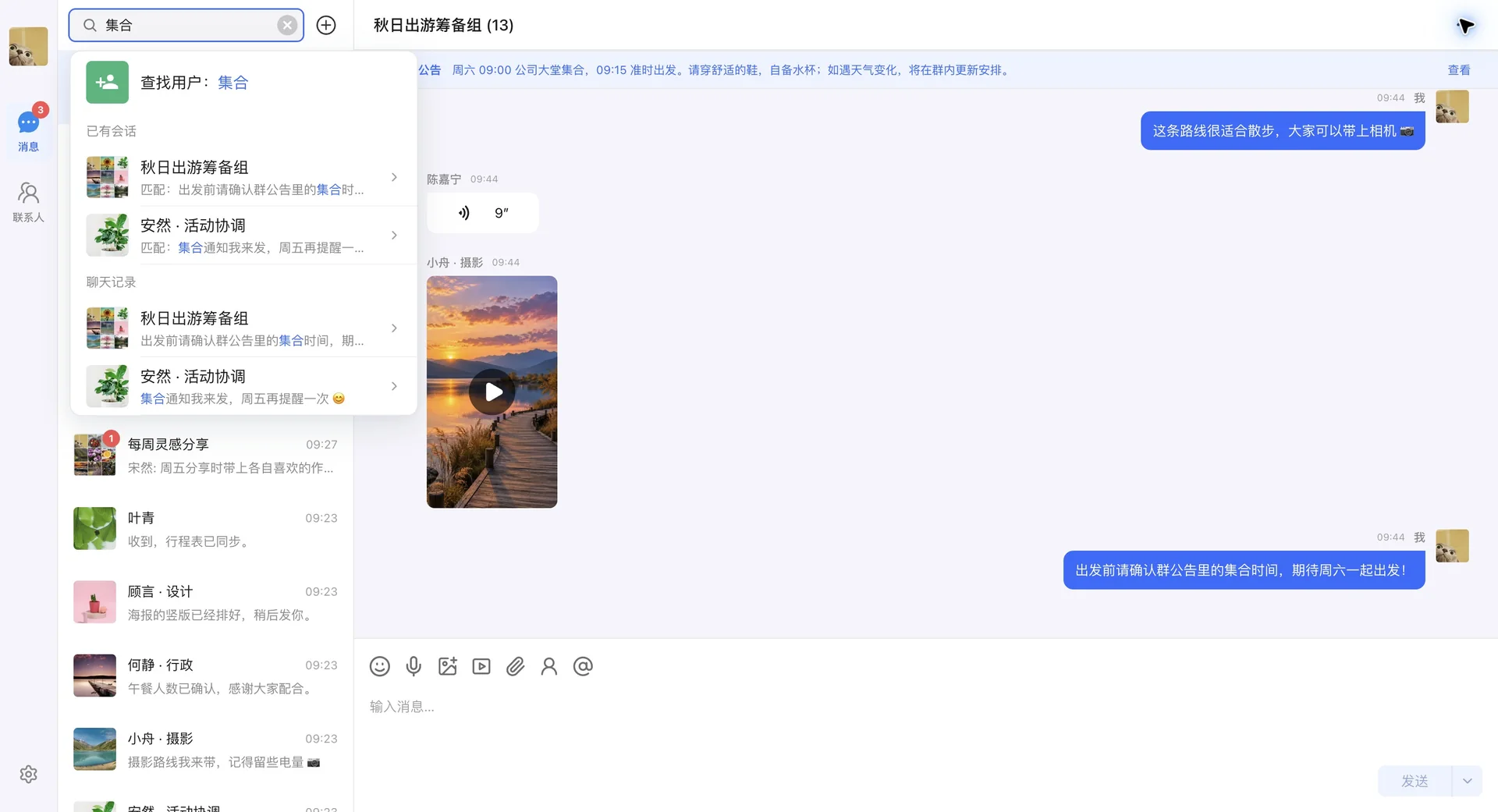1498x812 pixels.
Task: Open the chat with 何静 · 行政
Action: coord(206,675)
